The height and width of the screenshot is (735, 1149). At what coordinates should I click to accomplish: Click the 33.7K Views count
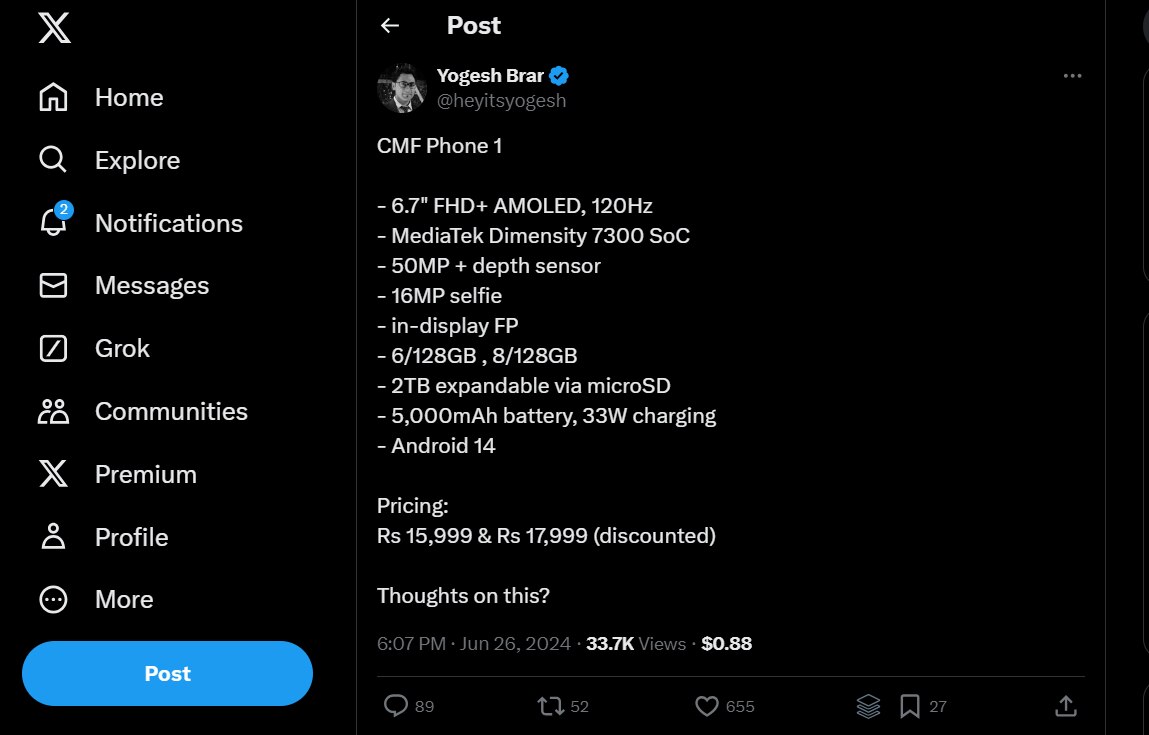click(636, 644)
